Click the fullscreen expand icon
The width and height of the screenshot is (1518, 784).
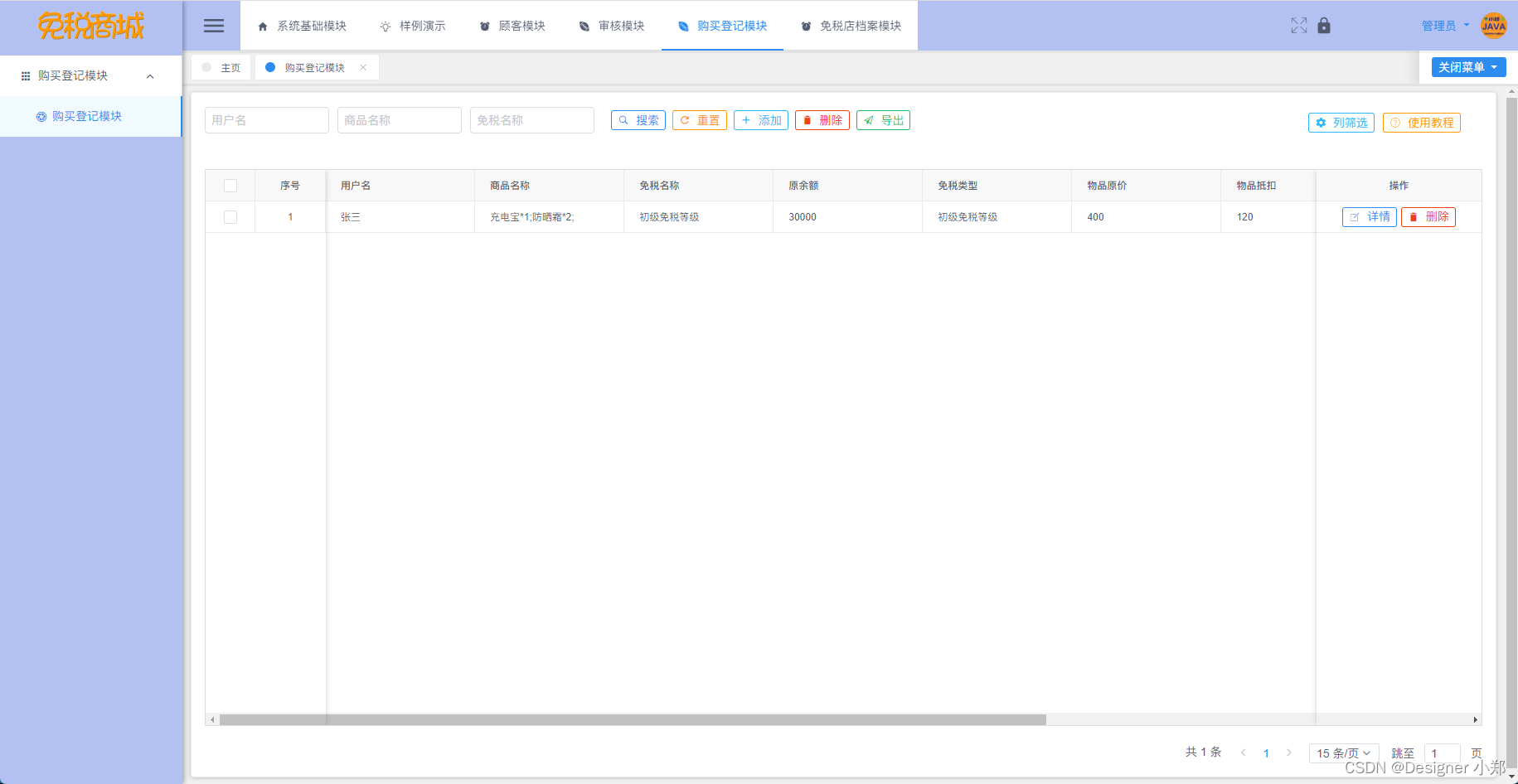(x=1299, y=26)
